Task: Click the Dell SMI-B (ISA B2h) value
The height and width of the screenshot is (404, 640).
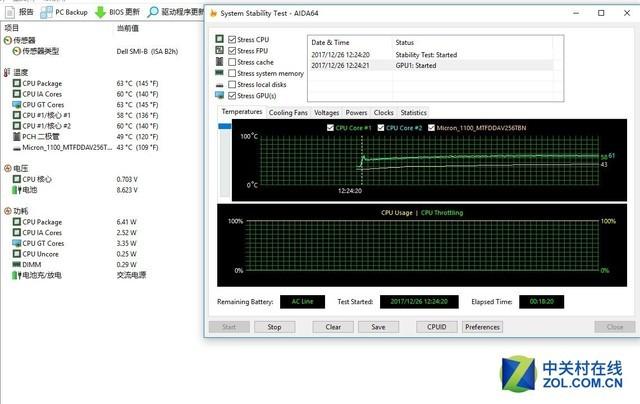Action: pyautogui.click(x=147, y=52)
